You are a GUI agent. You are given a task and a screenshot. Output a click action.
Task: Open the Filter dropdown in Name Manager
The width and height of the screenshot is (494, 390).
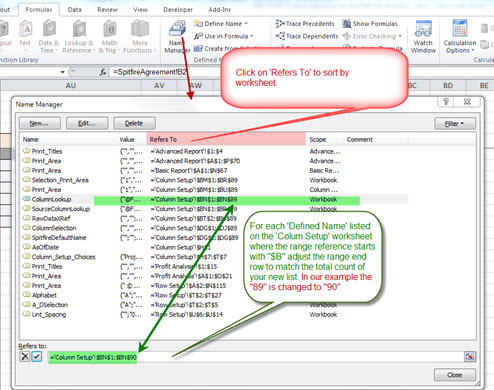455,124
